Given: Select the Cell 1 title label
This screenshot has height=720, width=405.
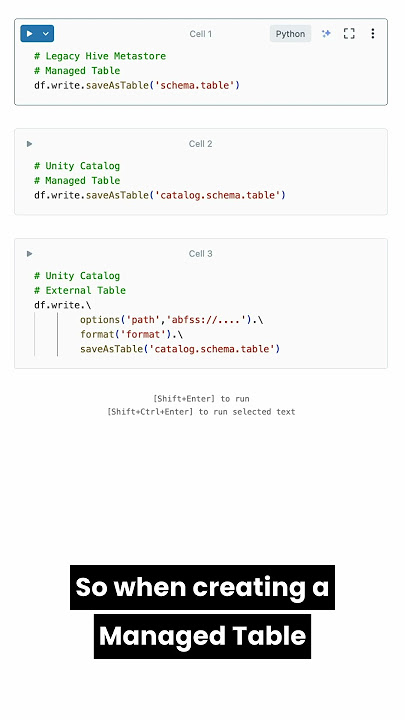Looking at the screenshot, I should (x=201, y=34).
